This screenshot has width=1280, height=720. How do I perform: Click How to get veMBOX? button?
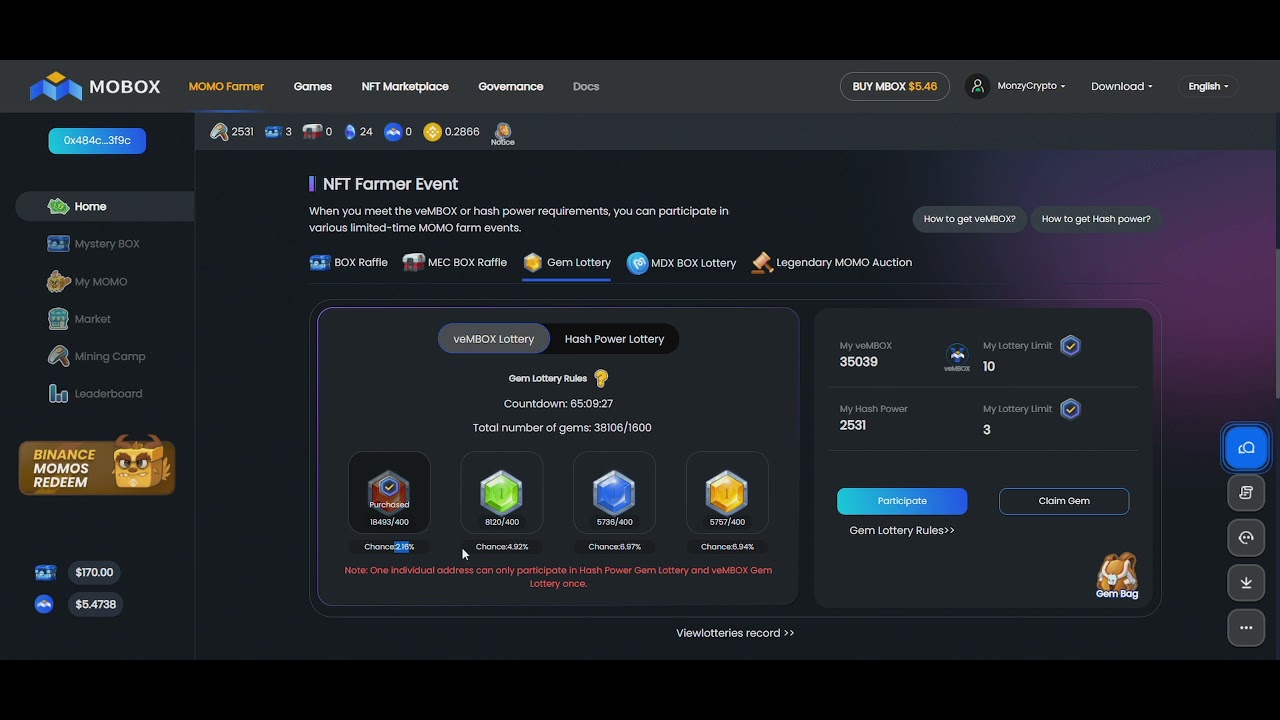pyautogui.click(x=969, y=219)
